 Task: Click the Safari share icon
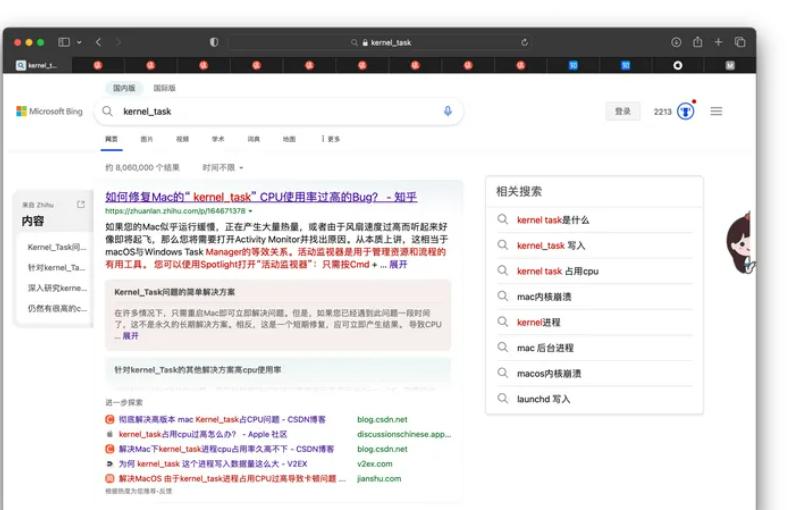tap(697, 42)
